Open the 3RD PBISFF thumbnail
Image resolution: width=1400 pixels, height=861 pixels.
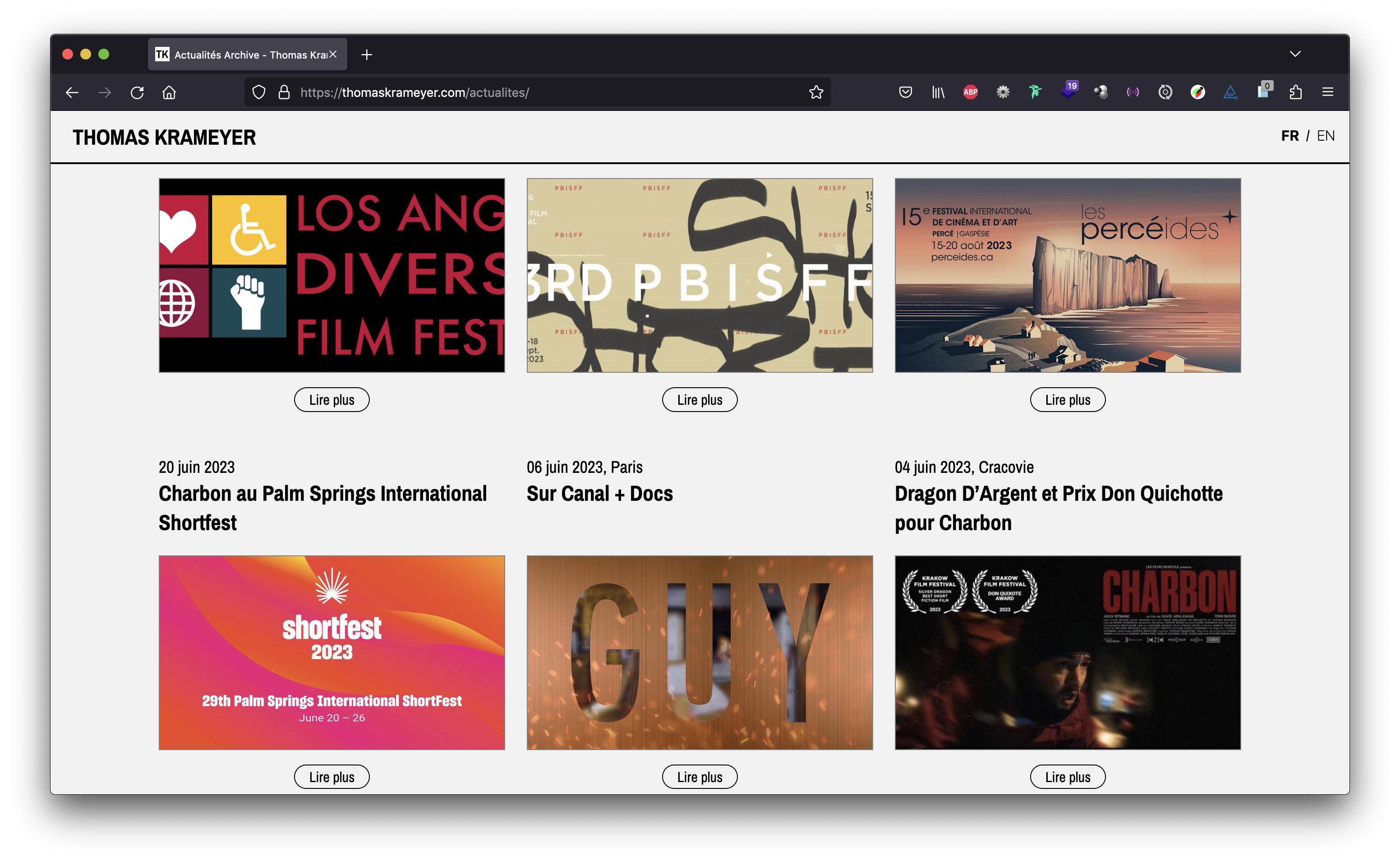point(700,275)
